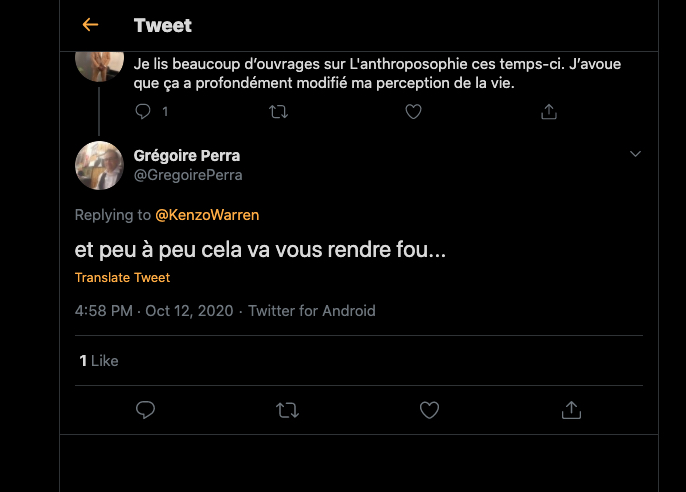Image resolution: width=686 pixels, height=492 pixels.
Task: Reply to Grégoire Perra's tweet
Action: [x=145, y=410]
